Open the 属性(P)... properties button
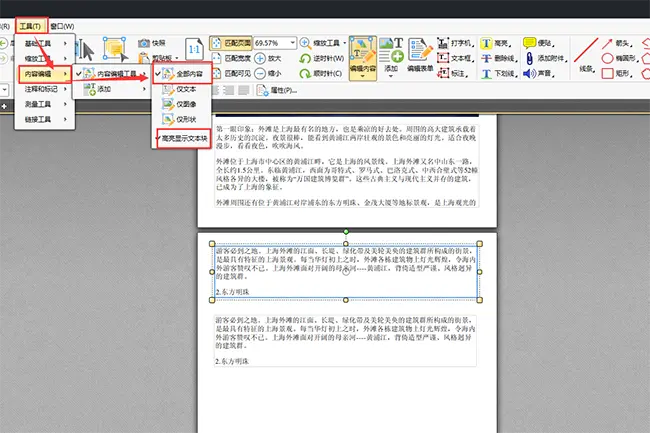Image resolution: width=650 pixels, height=433 pixels. tap(277, 90)
